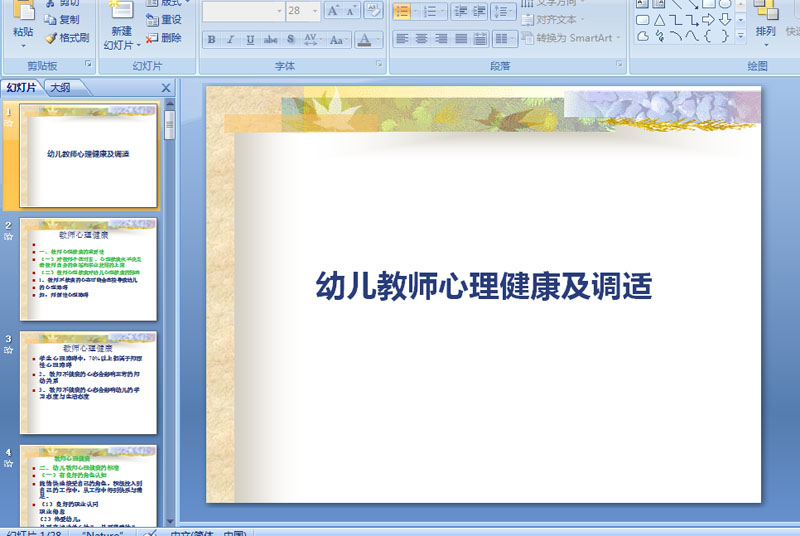The width and height of the screenshot is (800, 536).
Task: Click Convert to SmartArt button
Action: pos(571,38)
